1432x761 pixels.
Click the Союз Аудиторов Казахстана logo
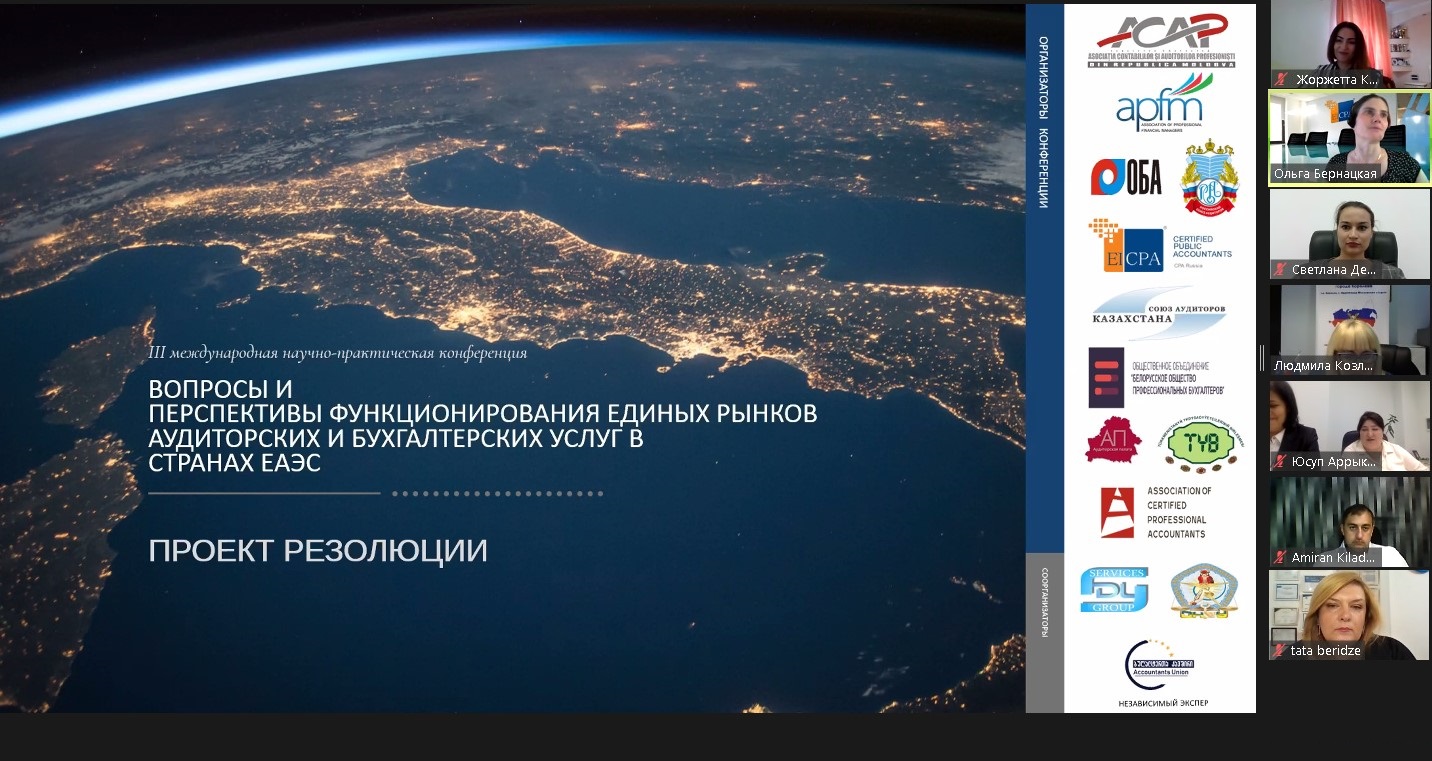click(x=1158, y=313)
